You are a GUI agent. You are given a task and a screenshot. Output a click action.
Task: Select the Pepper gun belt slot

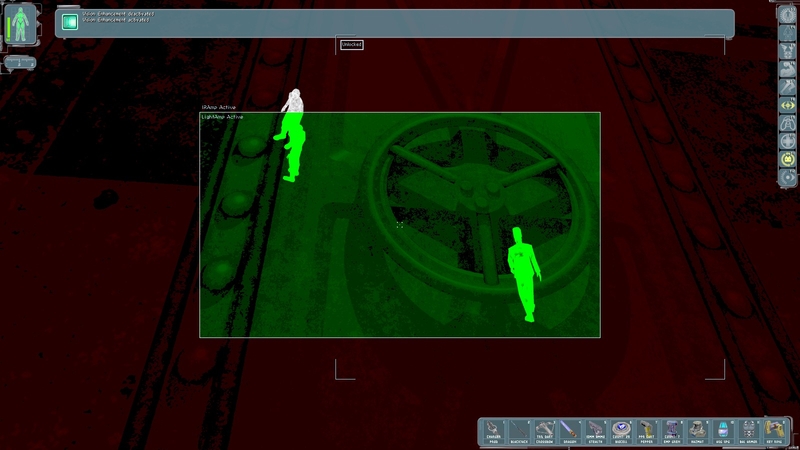pos(646,432)
